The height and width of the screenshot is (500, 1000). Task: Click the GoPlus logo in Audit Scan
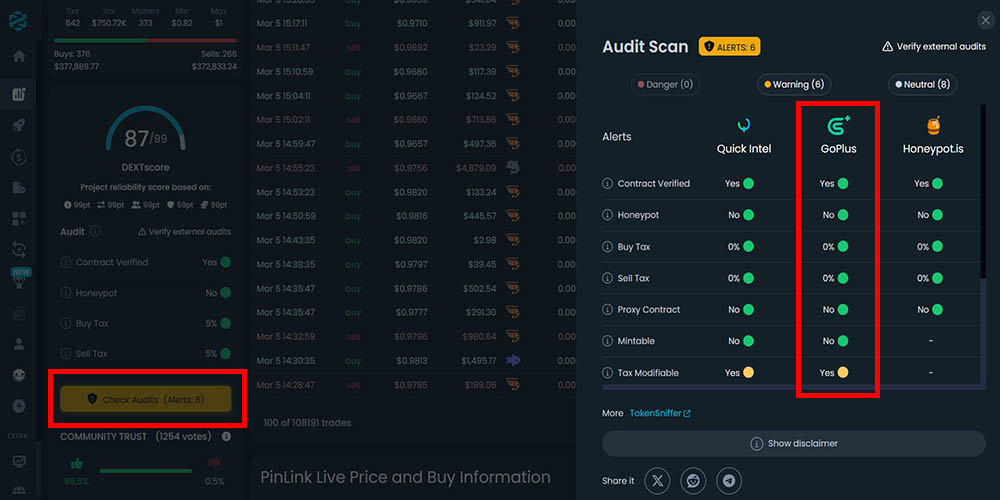[838, 125]
